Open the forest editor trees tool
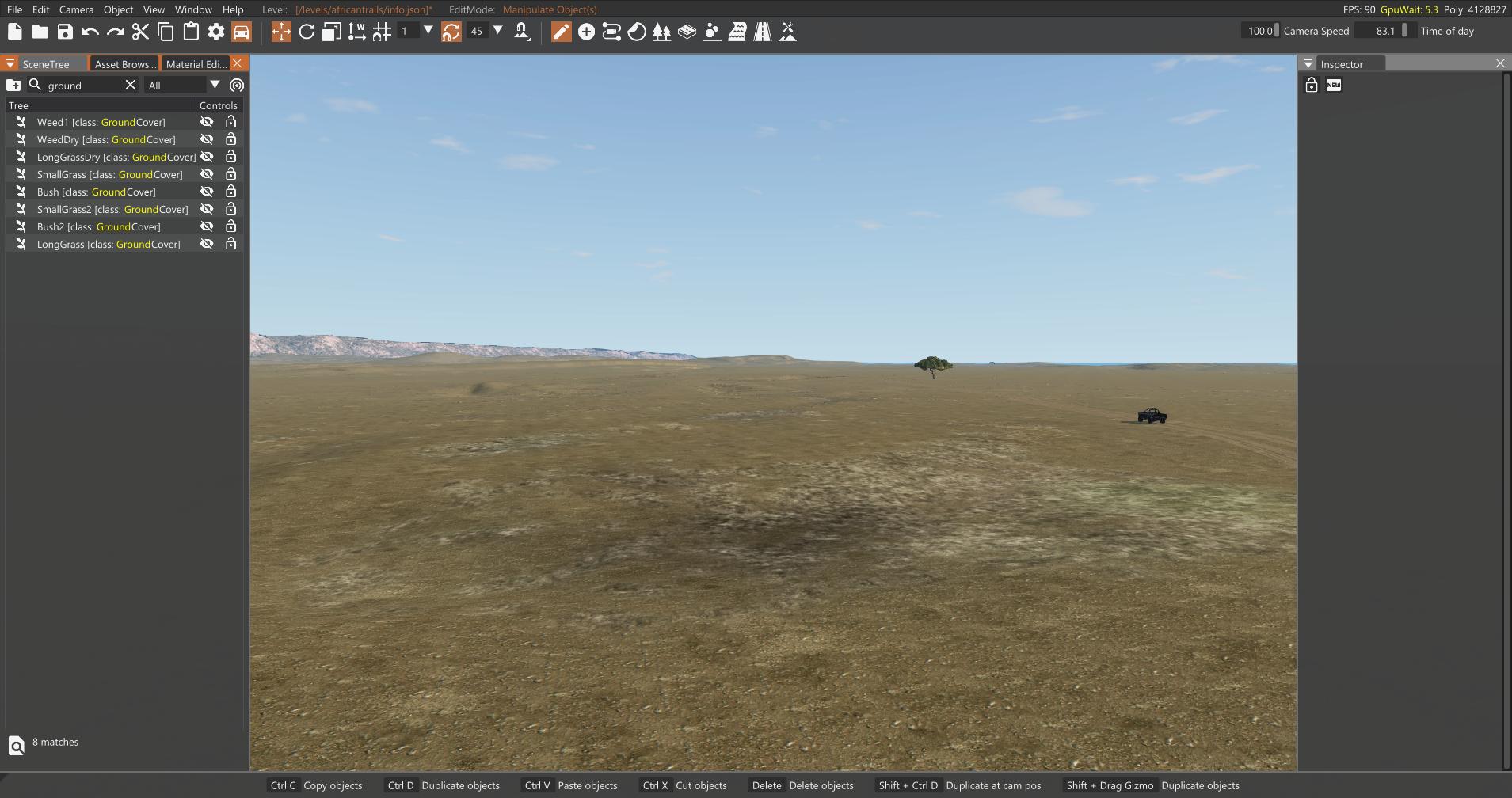The image size is (1512, 798). pyautogui.click(x=662, y=32)
